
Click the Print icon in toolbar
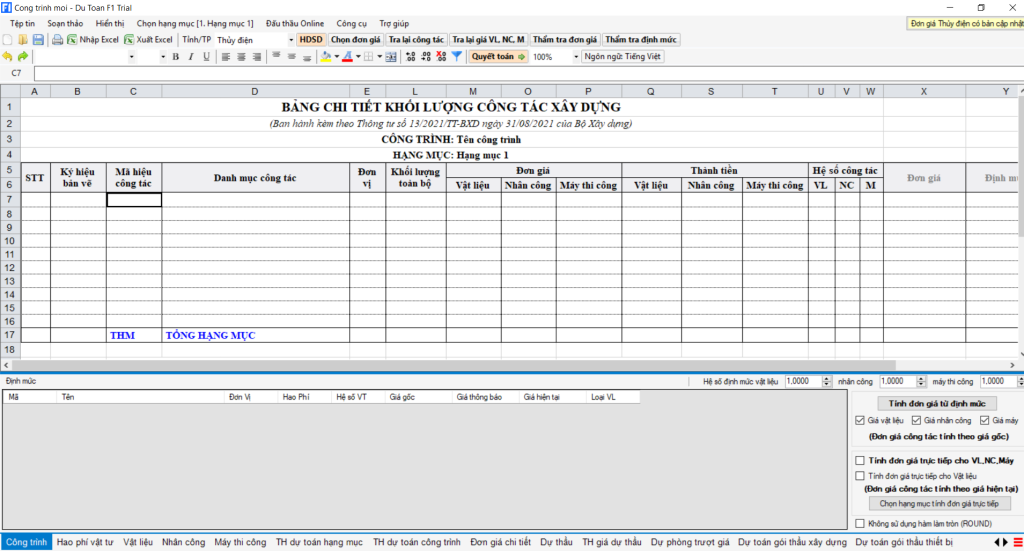57,39
